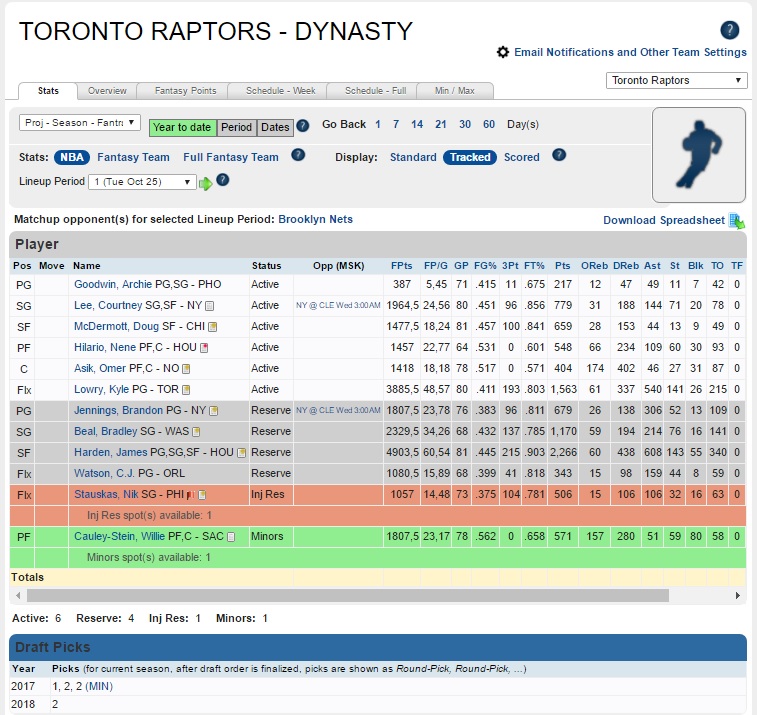Go back 30 days
This screenshot has width=757, height=715.
click(x=465, y=125)
